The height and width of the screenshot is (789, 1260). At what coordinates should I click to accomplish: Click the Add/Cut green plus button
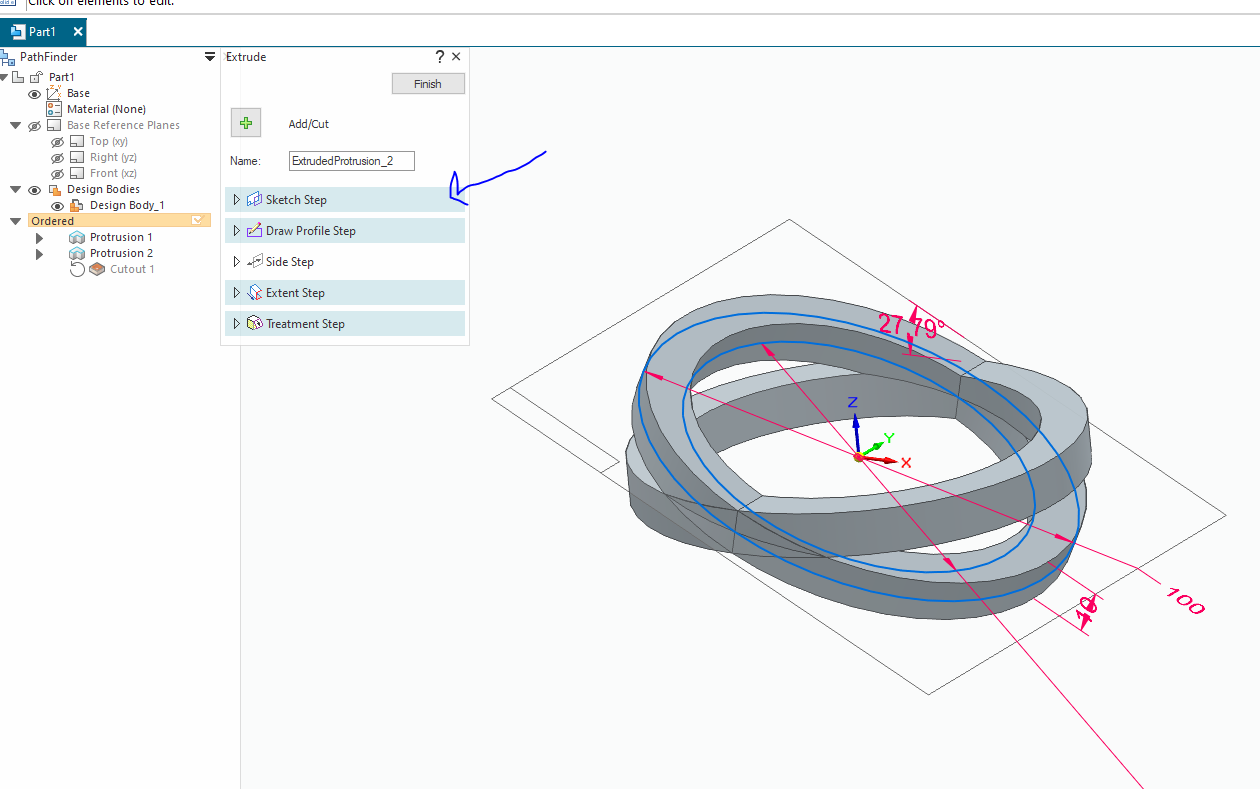point(246,123)
